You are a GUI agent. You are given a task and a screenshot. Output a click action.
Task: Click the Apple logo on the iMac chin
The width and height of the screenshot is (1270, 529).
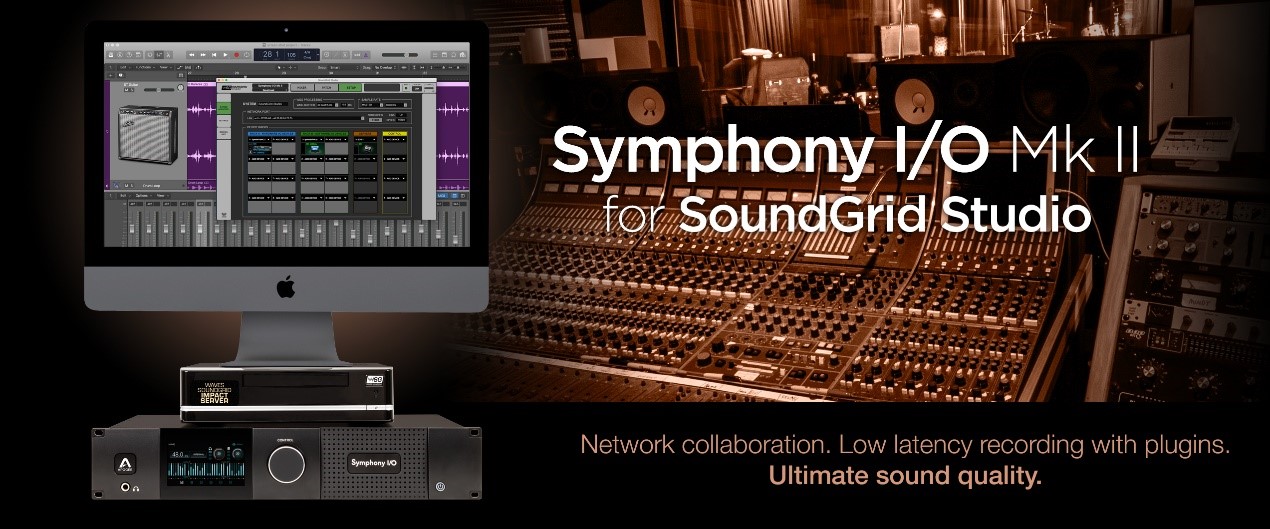pos(286,288)
